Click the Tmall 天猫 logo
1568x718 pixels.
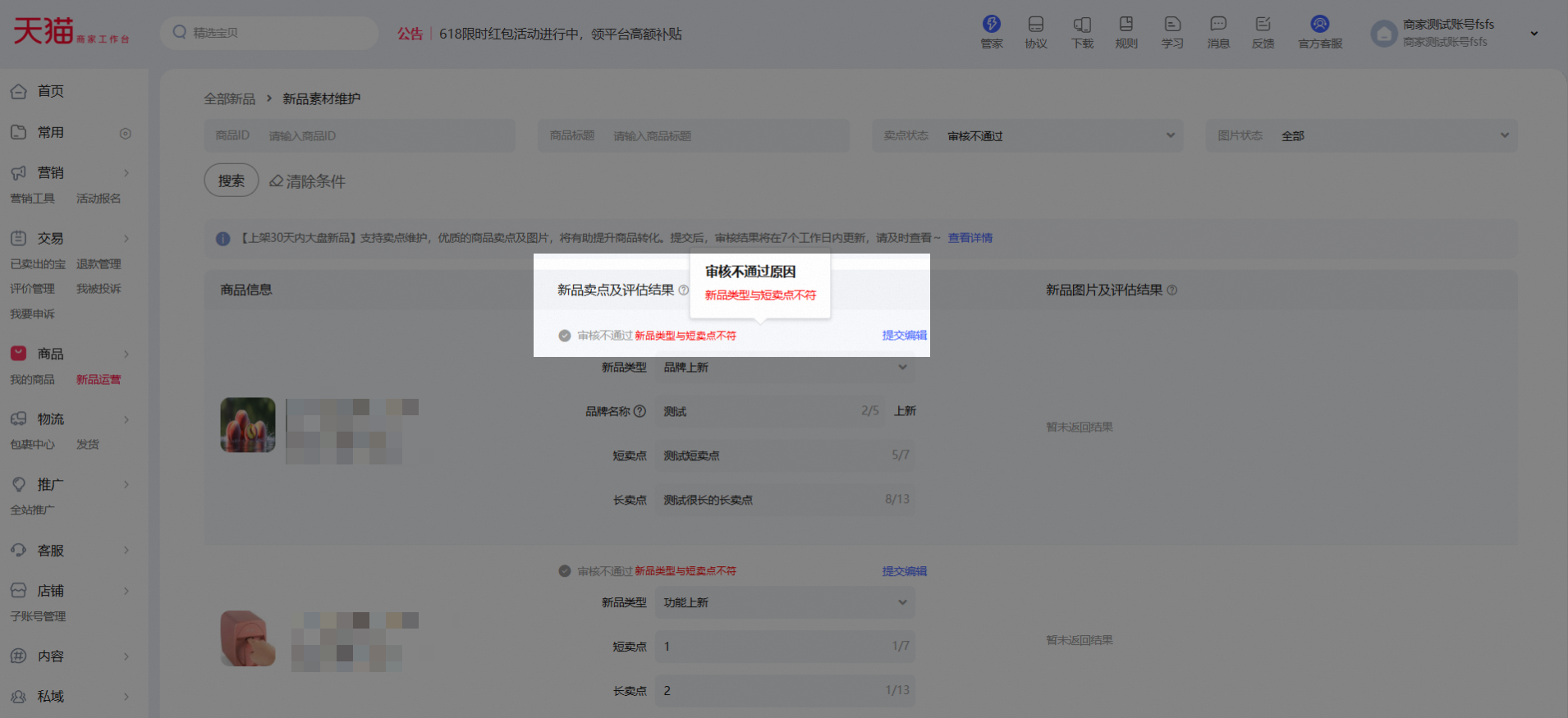tap(71, 31)
